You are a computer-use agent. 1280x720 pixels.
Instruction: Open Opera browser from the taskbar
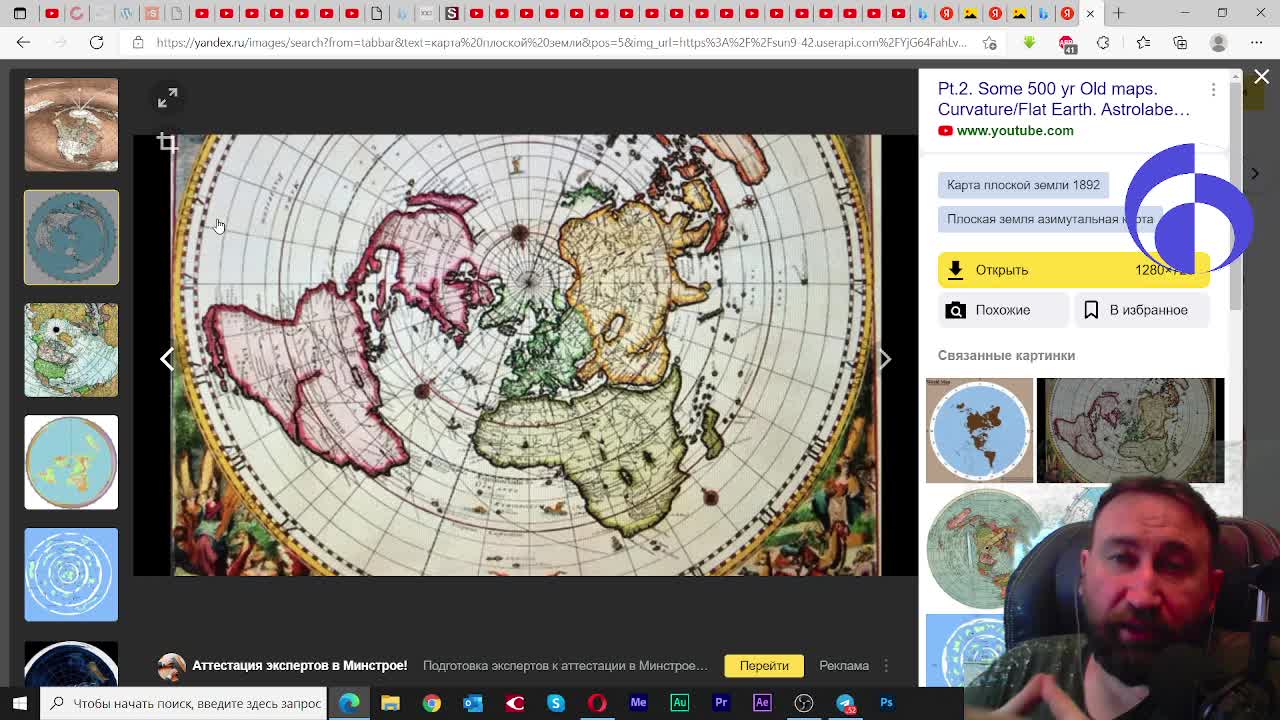click(x=597, y=703)
